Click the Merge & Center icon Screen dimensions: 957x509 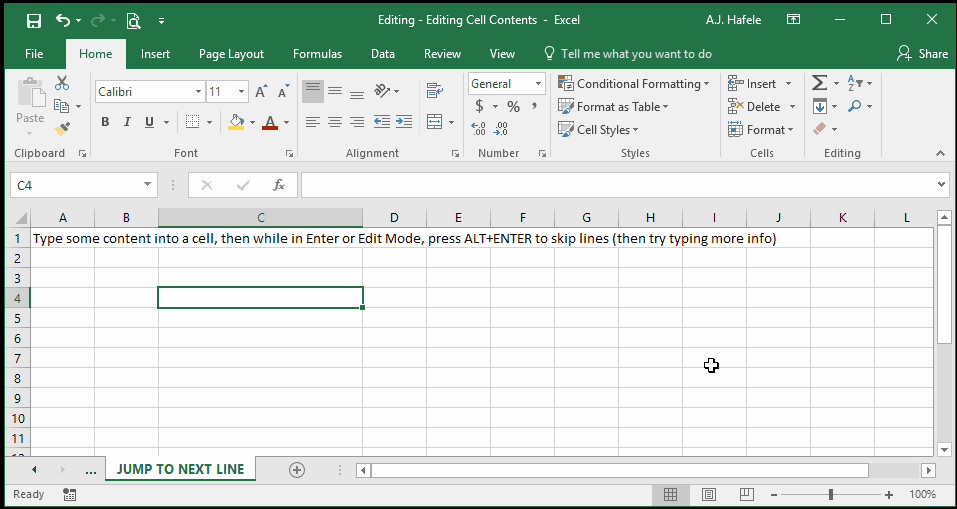pyautogui.click(x=434, y=122)
